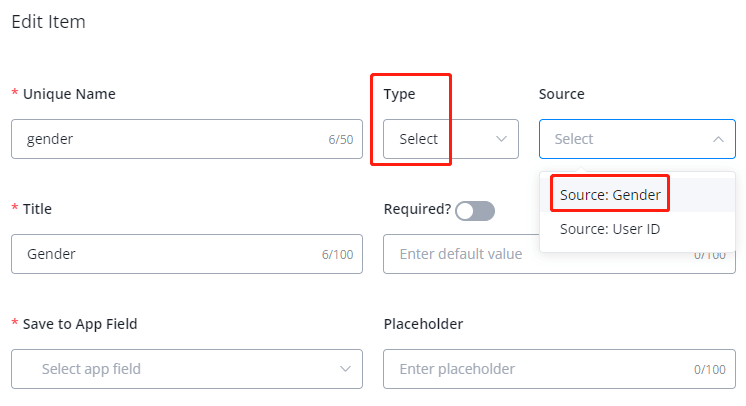The height and width of the screenshot is (406, 746).
Task: Click the Type dropdown chevron arrow
Action: pyautogui.click(x=502, y=139)
